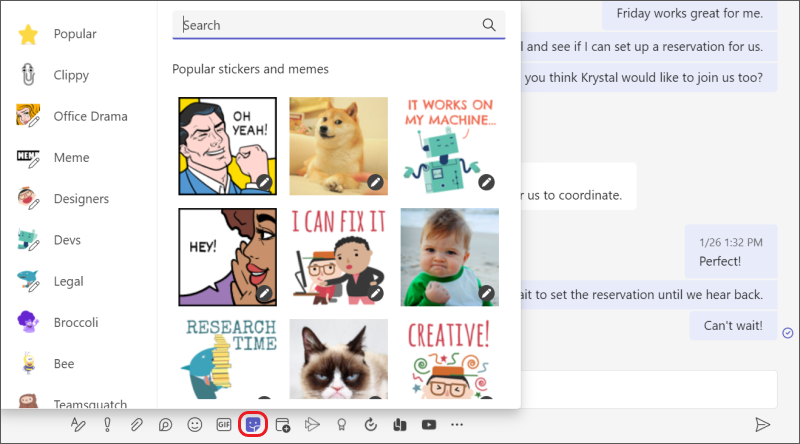800x444 pixels.
Task: Send the message with arrow icon
Action: pyautogui.click(x=762, y=425)
